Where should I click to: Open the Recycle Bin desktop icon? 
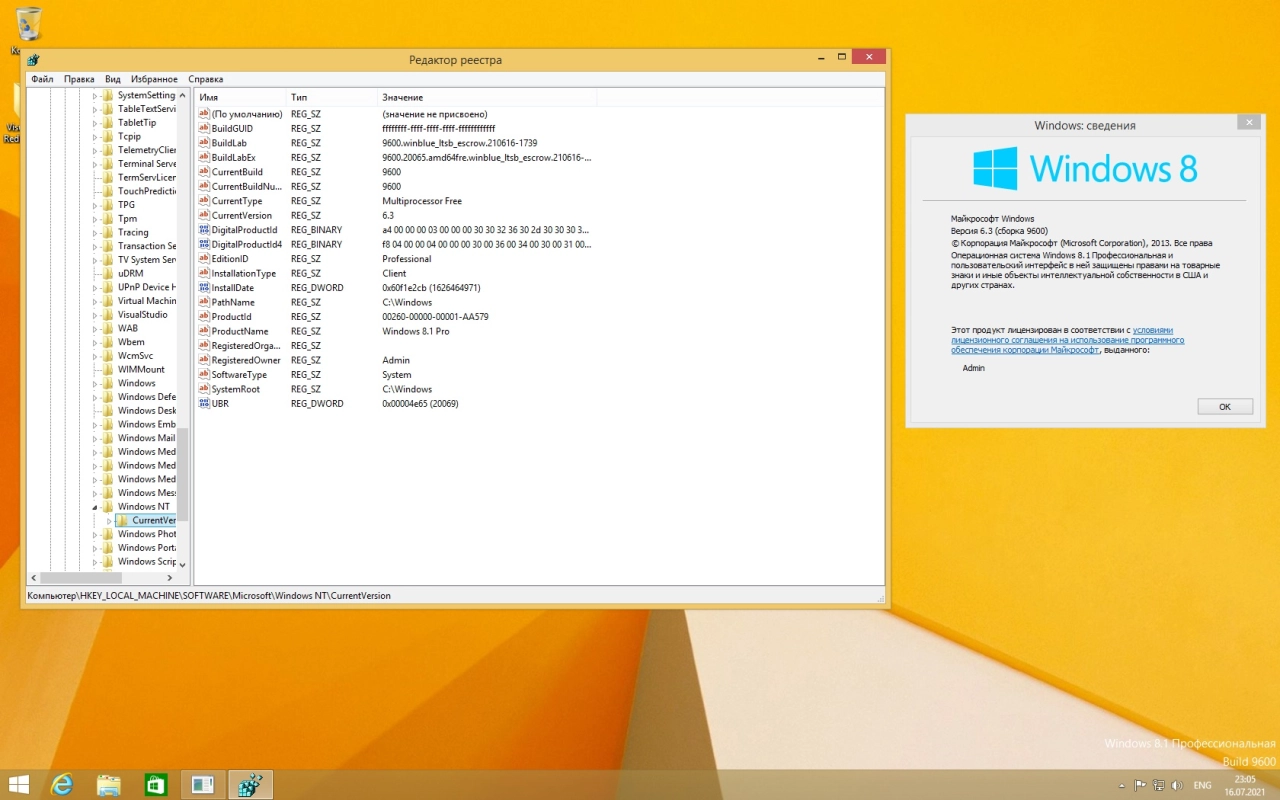[x=29, y=24]
